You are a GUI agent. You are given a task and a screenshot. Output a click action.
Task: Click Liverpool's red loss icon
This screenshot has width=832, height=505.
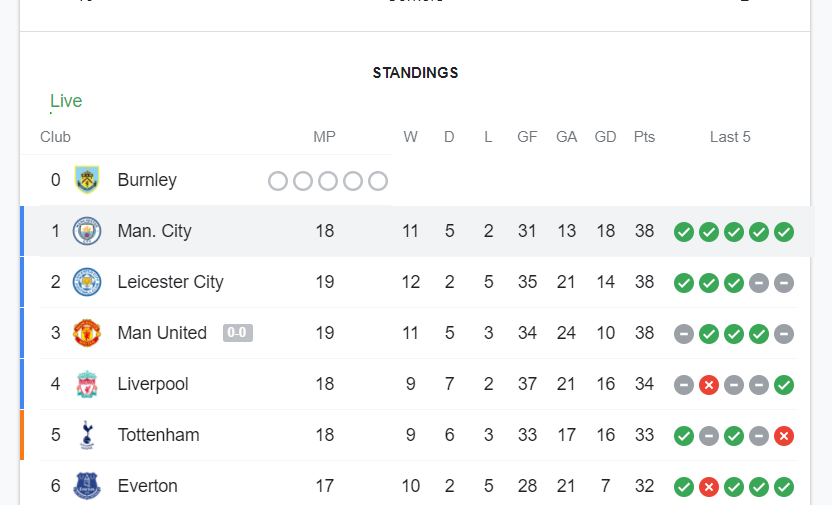(x=709, y=385)
